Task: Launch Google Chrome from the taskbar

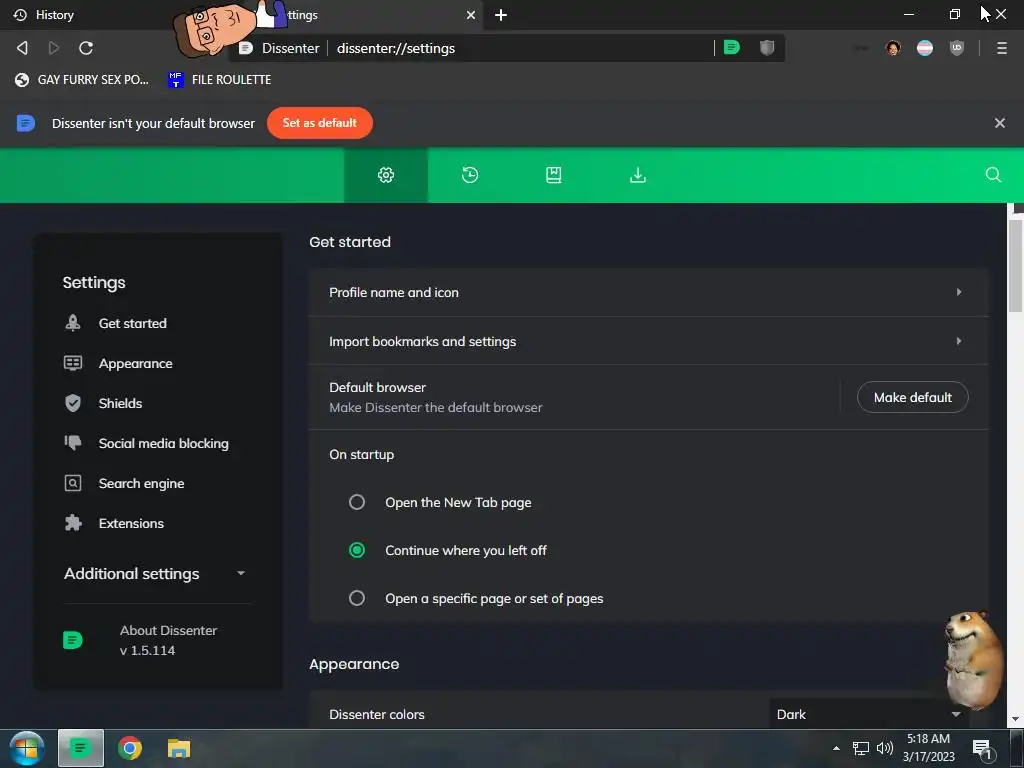Action: (129, 748)
